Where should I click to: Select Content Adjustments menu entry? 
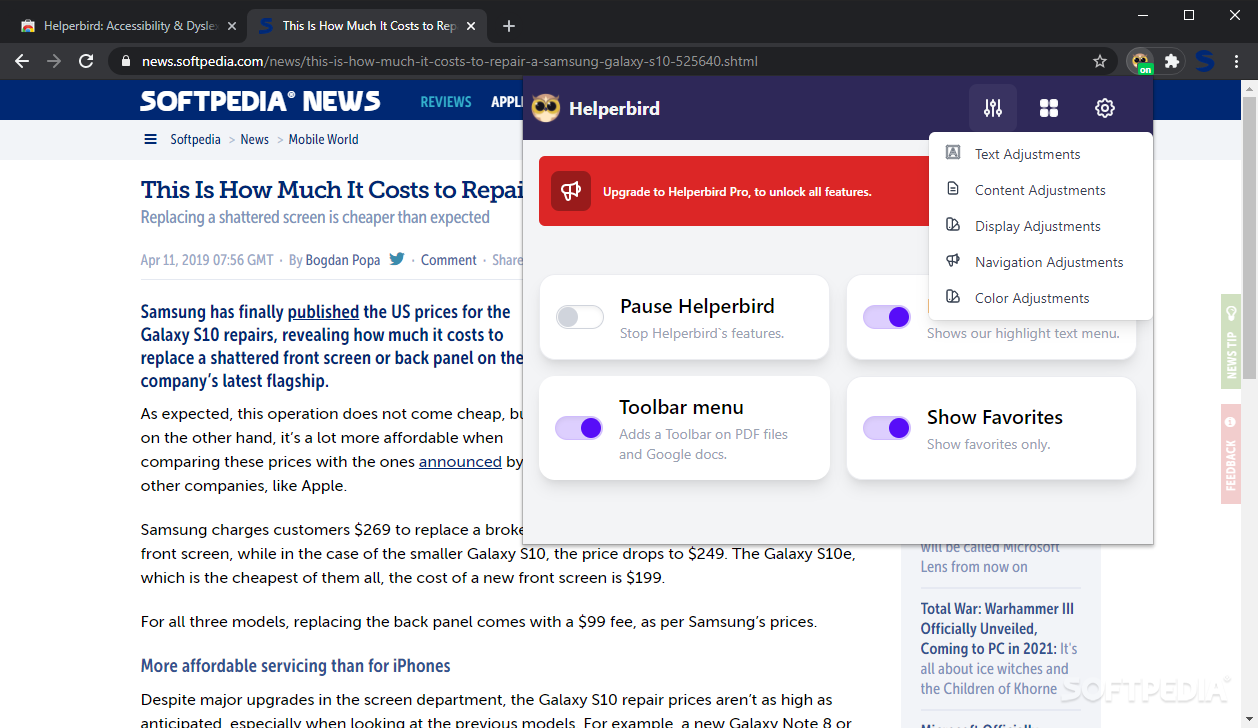click(x=1041, y=190)
